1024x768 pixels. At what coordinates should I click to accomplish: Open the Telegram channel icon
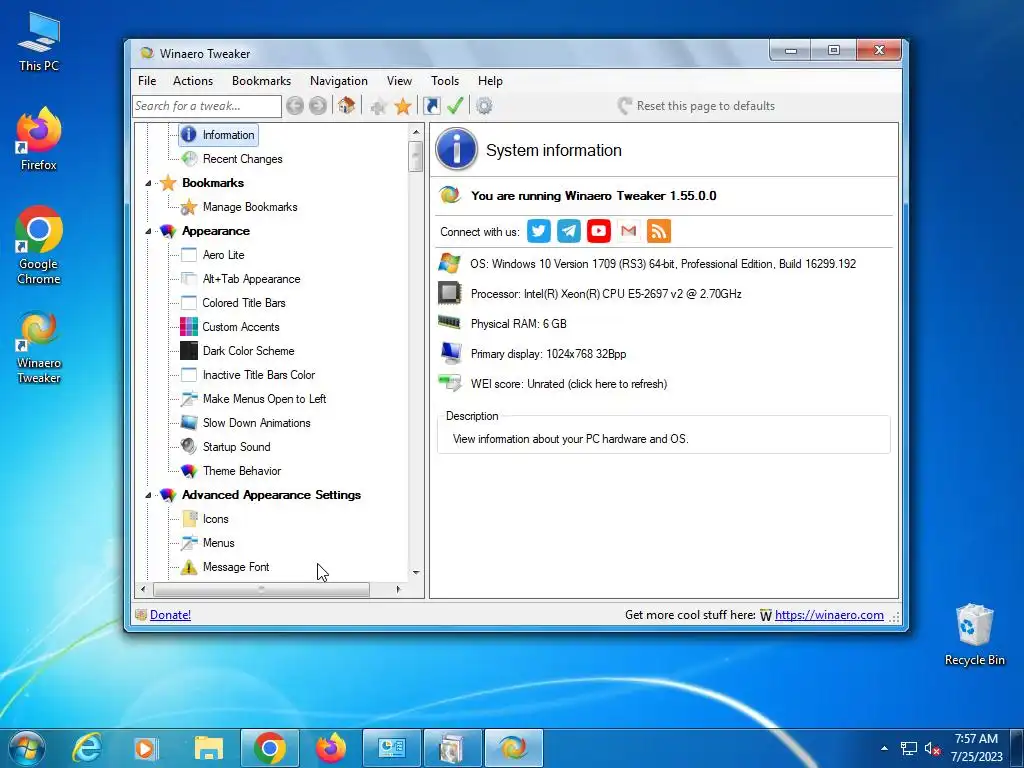click(569, 231)
